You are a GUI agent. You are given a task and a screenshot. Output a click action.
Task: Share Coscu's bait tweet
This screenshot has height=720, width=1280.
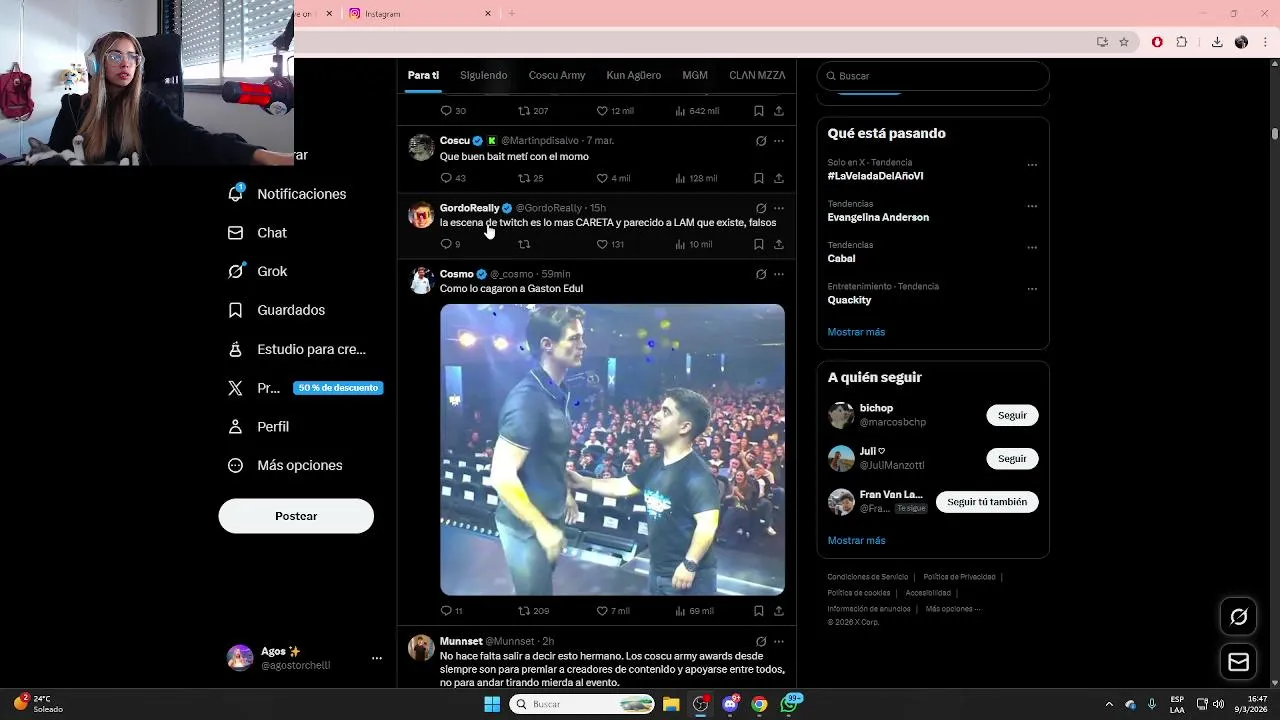pyautogui.click(x=779, y=178)
